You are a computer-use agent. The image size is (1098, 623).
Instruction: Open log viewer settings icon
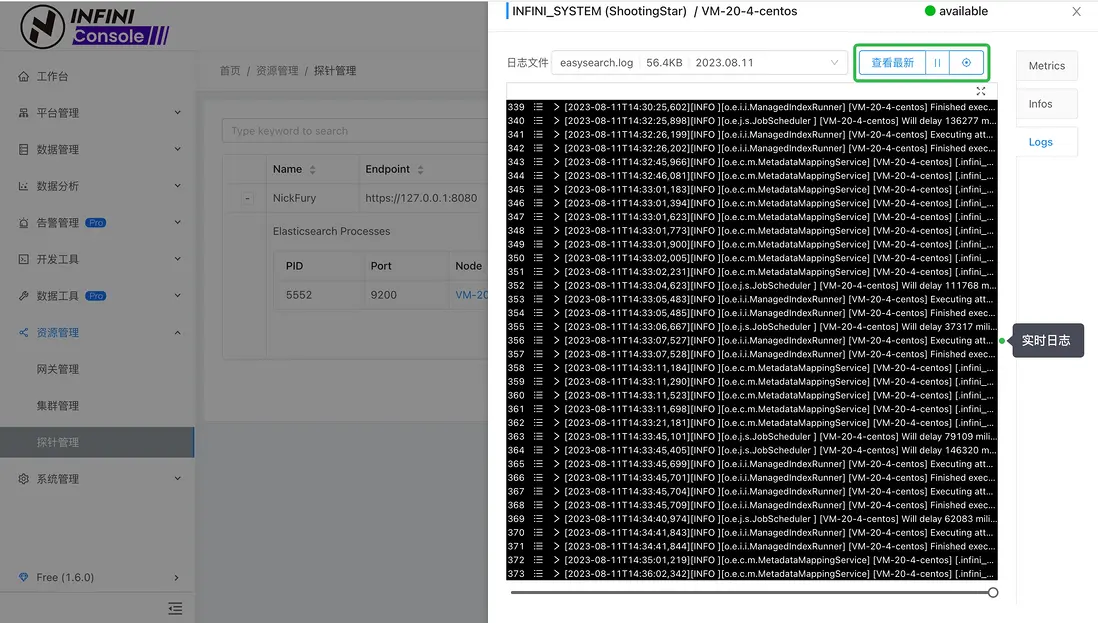tap(966, 63)
